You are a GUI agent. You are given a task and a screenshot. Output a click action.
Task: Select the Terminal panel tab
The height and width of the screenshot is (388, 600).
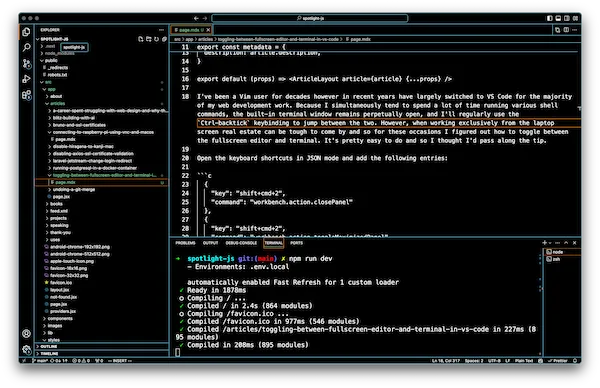(x=274, y=243)
